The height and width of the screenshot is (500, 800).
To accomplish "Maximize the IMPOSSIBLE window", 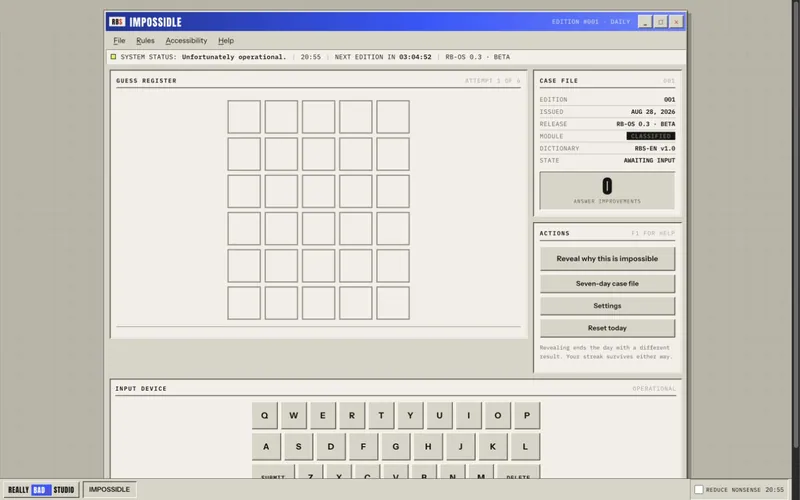I will tap(661, 22).
